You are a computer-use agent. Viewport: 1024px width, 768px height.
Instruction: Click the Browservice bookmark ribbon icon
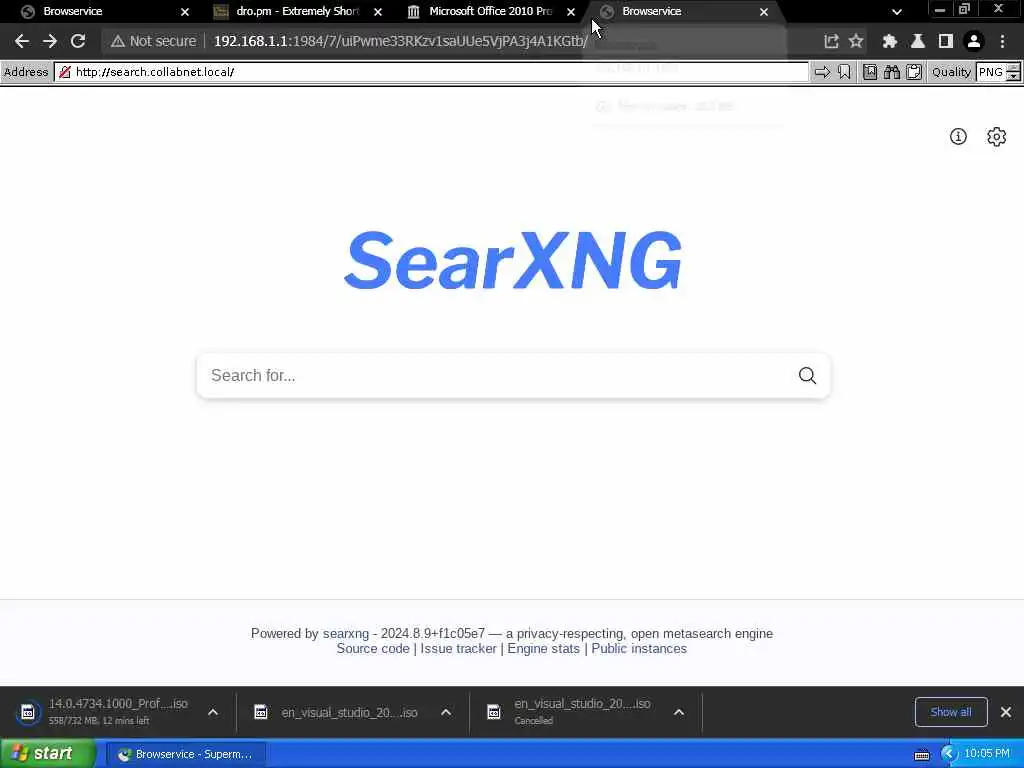point(844,72)
